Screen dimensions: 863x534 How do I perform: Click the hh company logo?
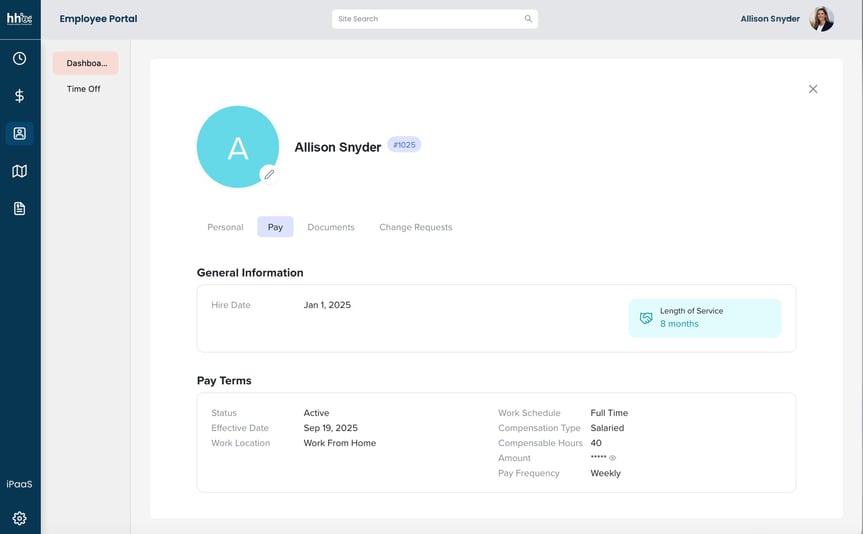click(19, 19)
